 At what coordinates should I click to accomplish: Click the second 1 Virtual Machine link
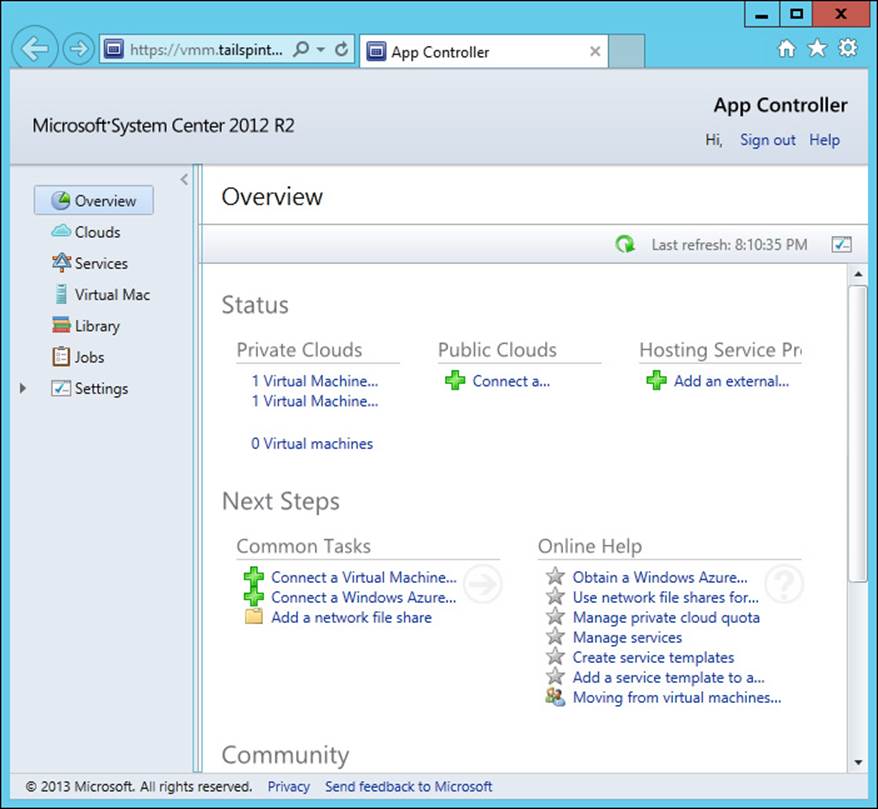point(315,401)
